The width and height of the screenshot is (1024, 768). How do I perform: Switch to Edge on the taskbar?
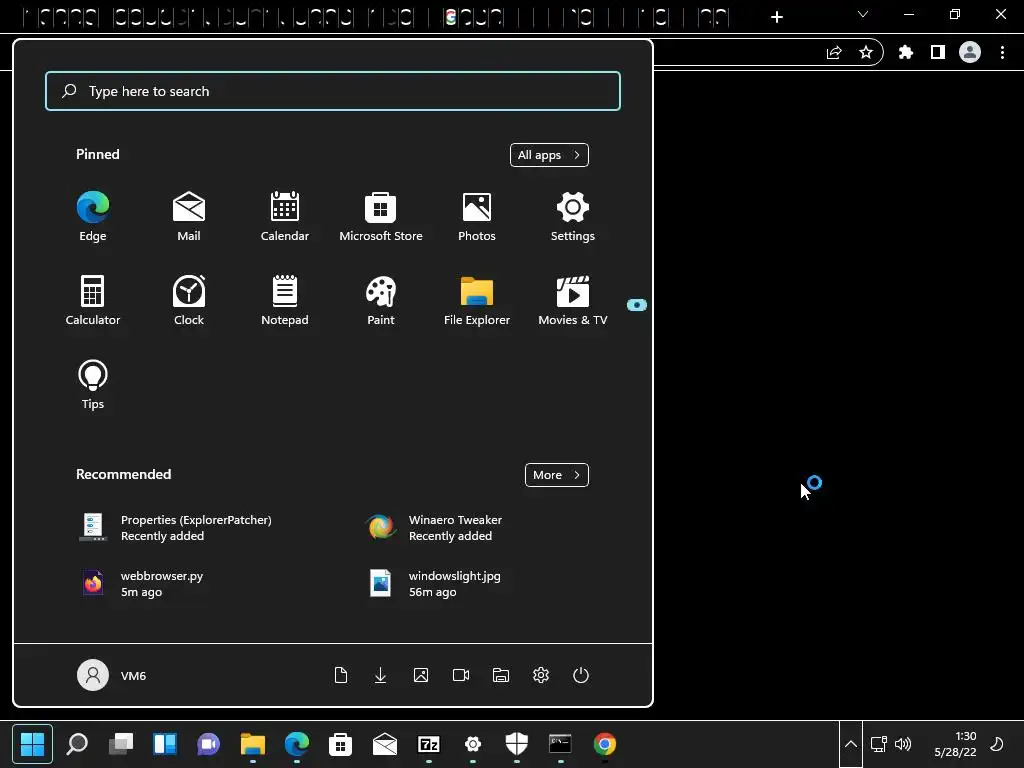pyautogui.click(x=296, y=743)
